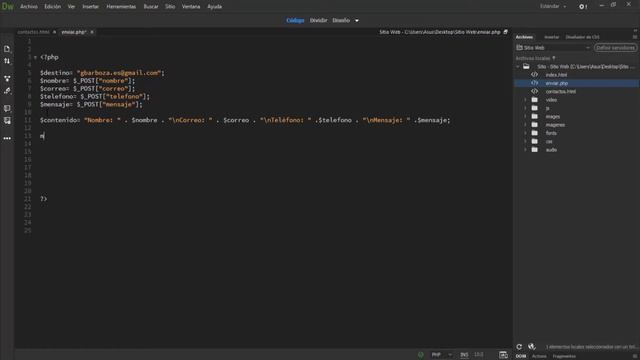Click the code icon beside contactos.html
640x360 pixels.
point(534,91)
